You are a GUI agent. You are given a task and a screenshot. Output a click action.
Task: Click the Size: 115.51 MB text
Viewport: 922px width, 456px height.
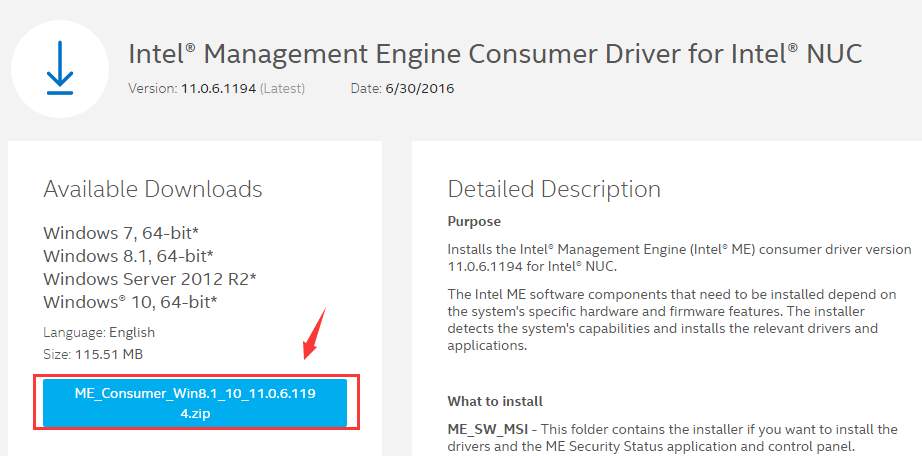tap(92, 353)
